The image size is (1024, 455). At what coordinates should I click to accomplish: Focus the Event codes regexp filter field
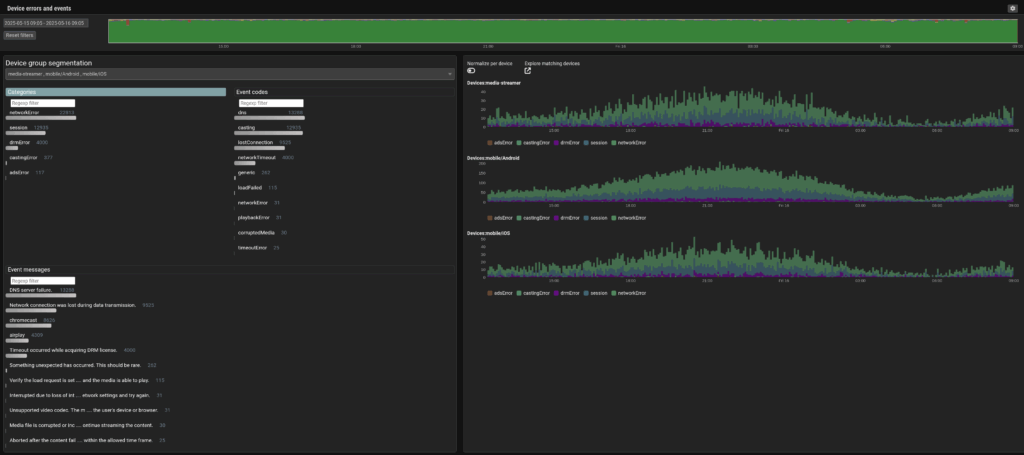(270, 102)
